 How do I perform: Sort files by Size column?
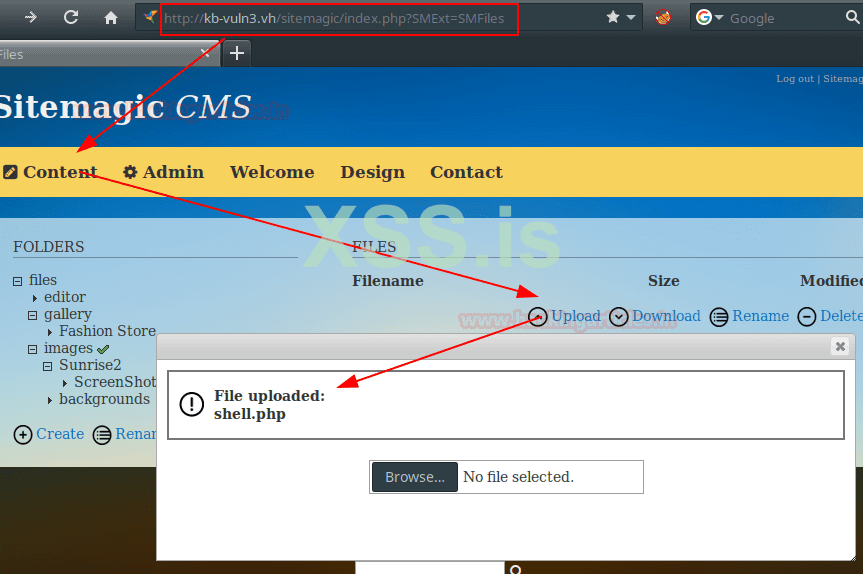(x=663, y=281)
